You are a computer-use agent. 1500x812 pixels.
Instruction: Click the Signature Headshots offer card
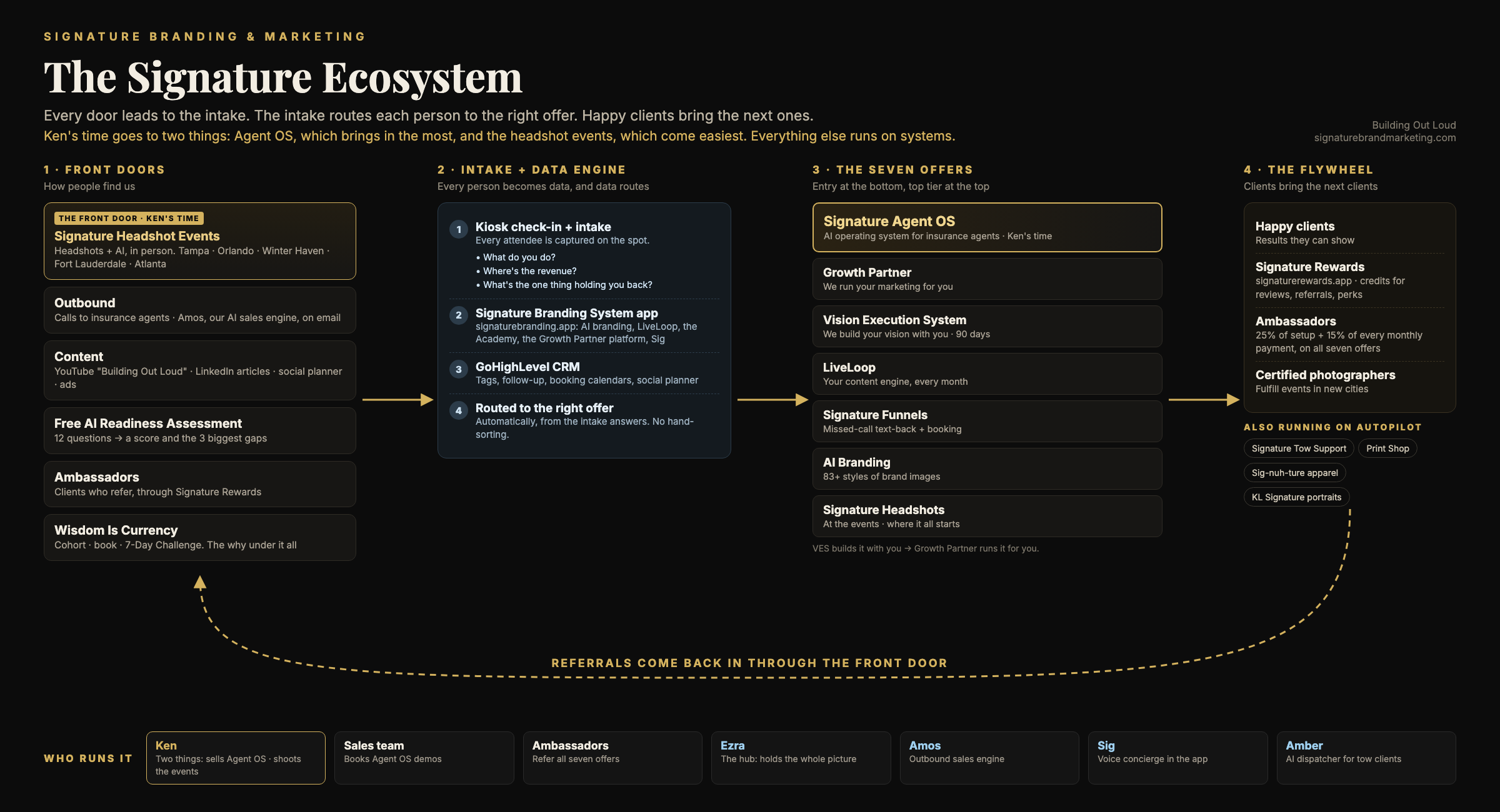[987, 516]
